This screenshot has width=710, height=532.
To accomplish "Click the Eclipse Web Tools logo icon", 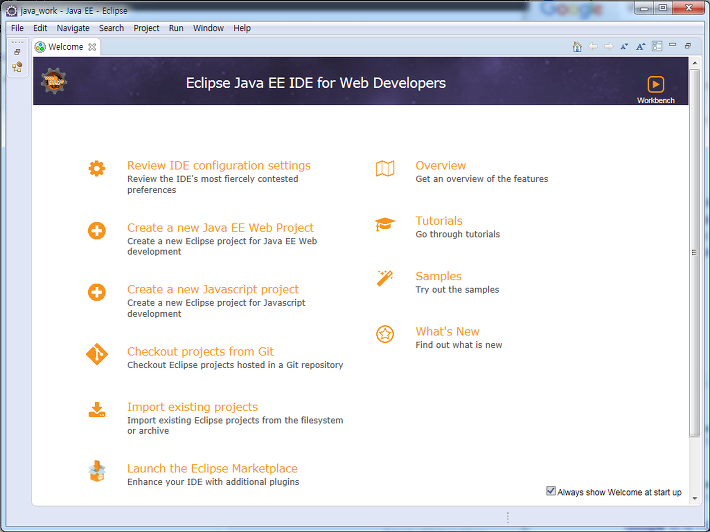I will tap(54, 81).
